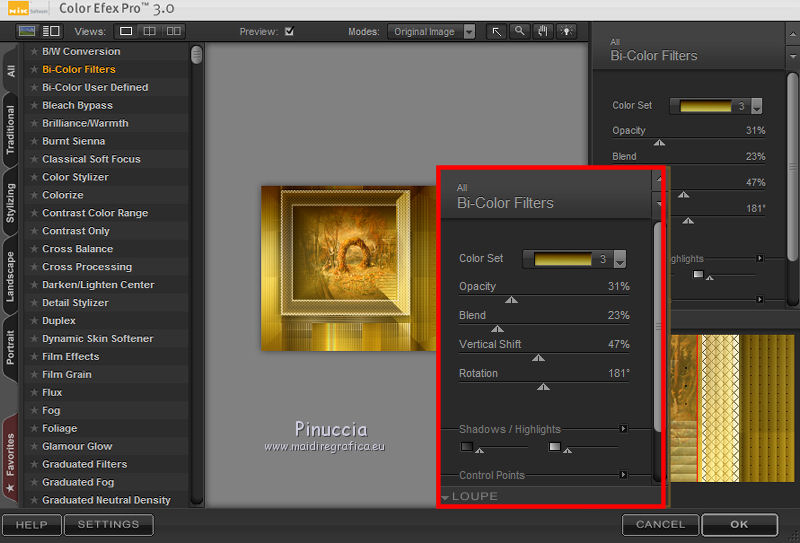Star the Graduated Fog filter
This screenshot has height=543, width=800.
tap(34, 482)
